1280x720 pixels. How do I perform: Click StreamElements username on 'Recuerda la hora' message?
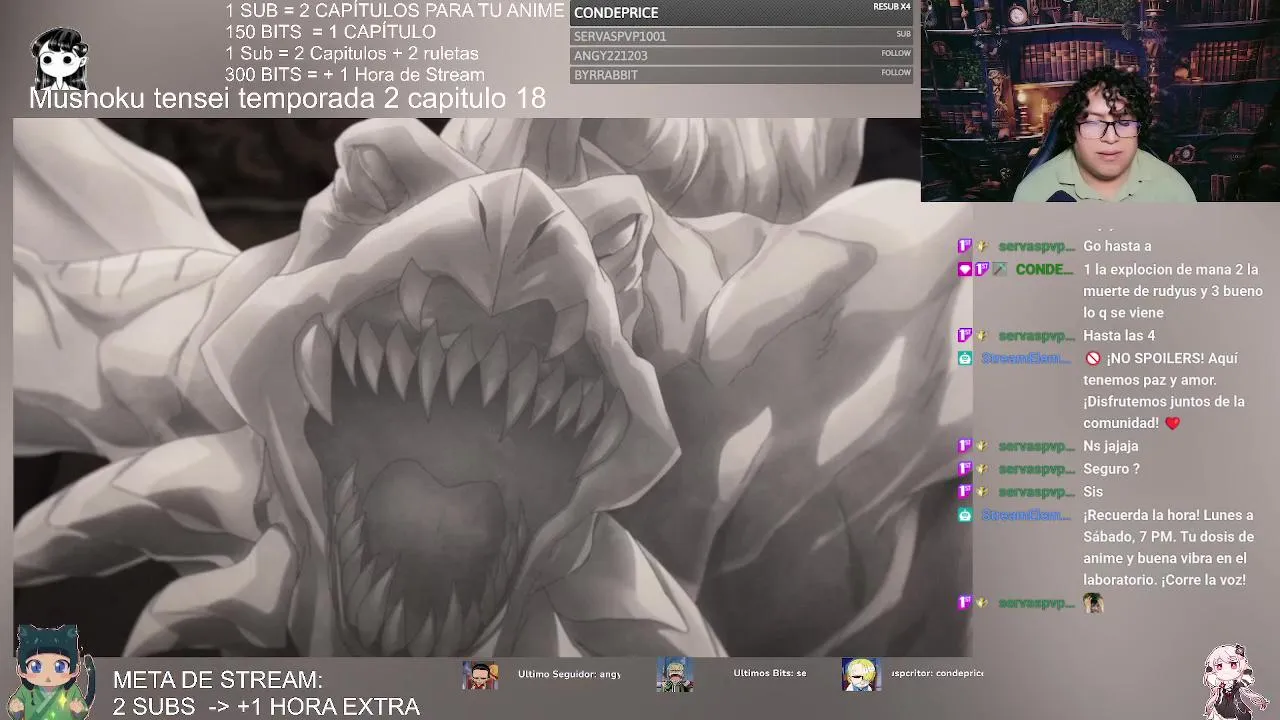click(x=1027, y=515)
